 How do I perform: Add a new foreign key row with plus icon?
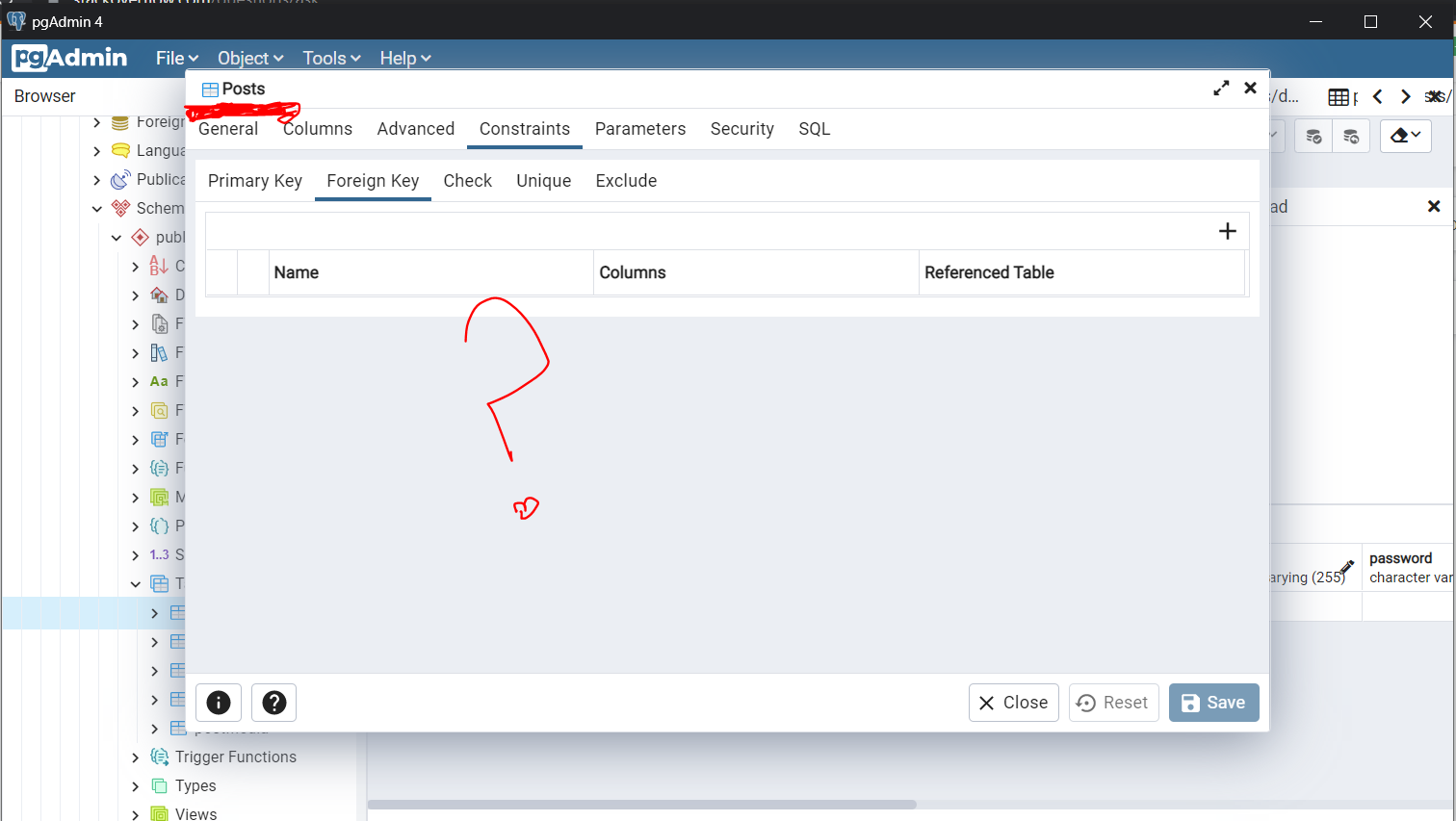1227,231
